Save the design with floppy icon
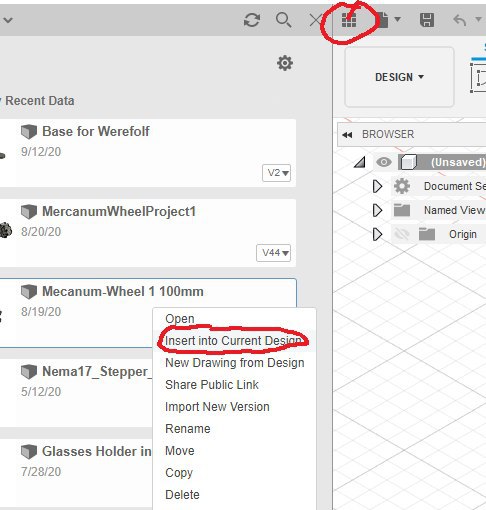Viewport: 486px width, 510px height. (427, 20)
